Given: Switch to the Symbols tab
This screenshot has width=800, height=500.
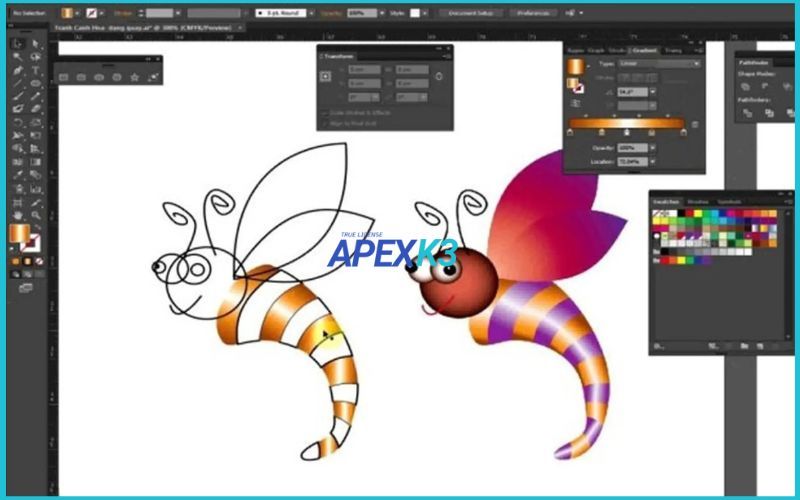Looking at the screenshot, I should click(729, 201).
